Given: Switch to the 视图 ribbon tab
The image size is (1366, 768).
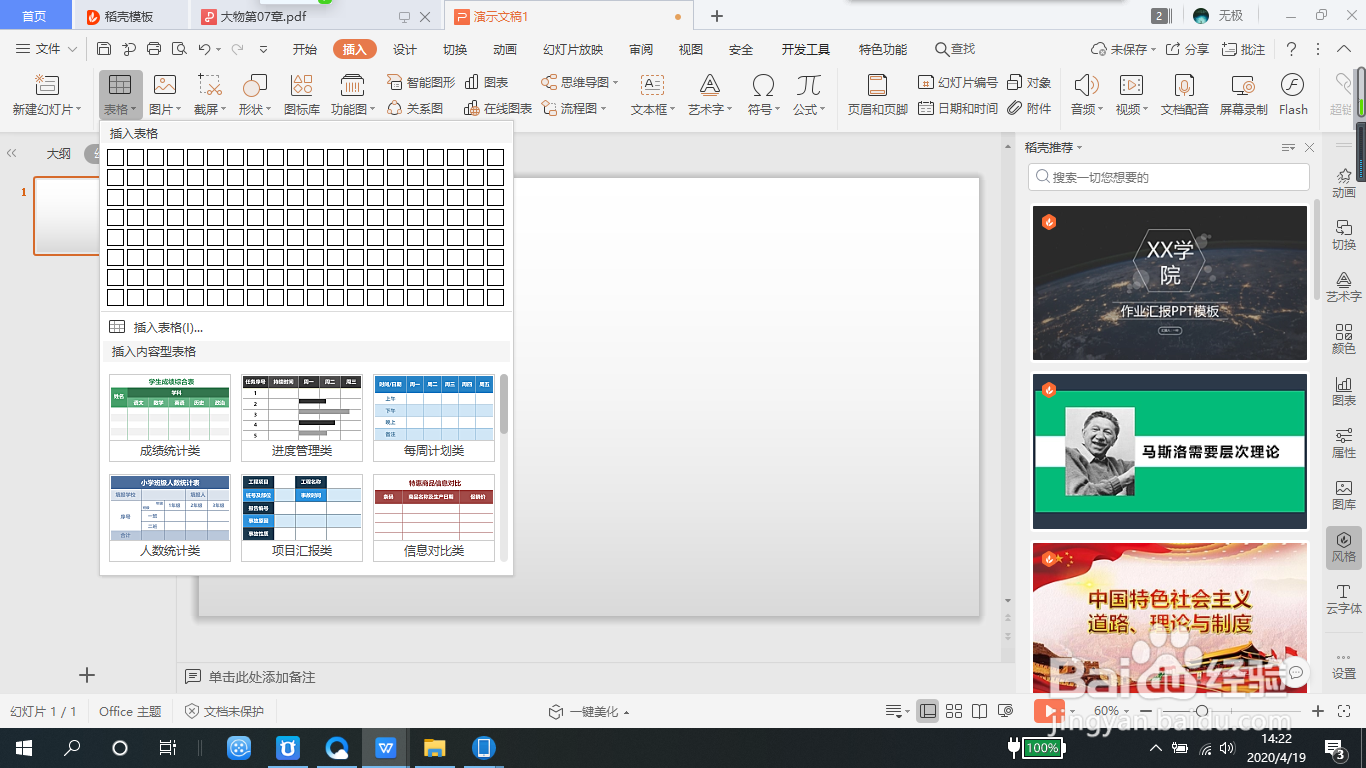Looking at the screenshot, I should click(690, 49).
